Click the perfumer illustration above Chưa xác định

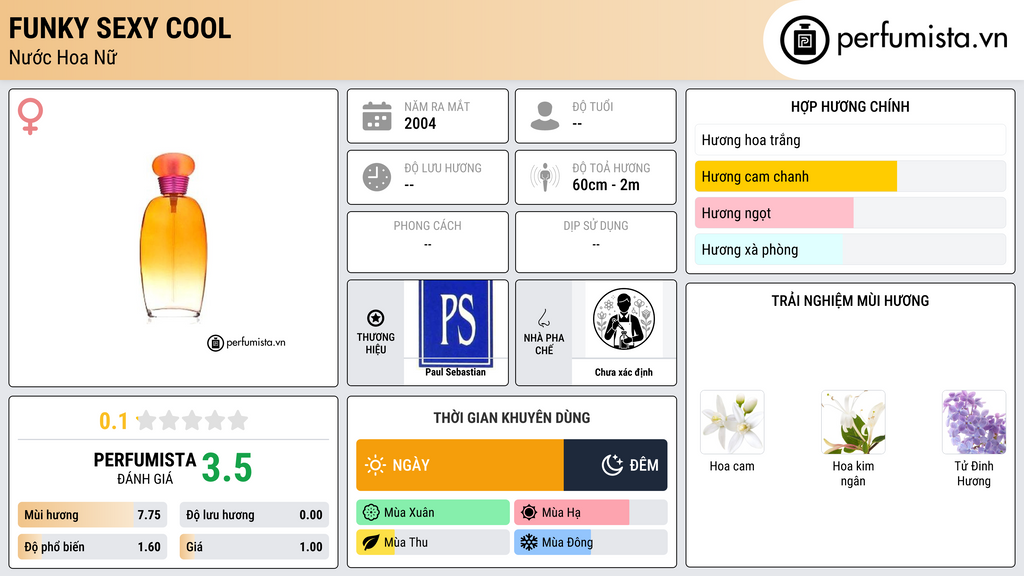[x=624, y=319]
